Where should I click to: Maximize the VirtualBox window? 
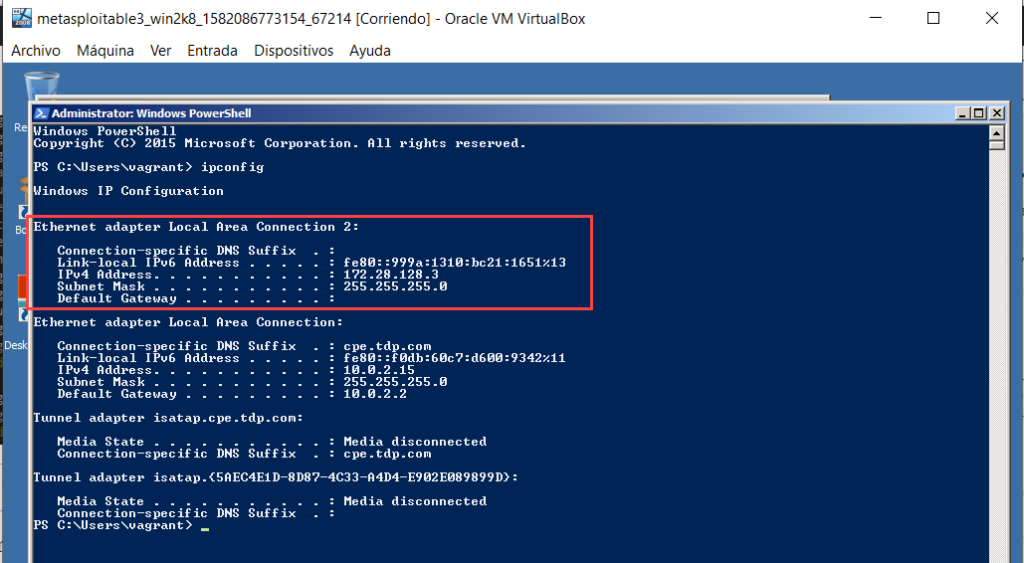tap(933, 18)
